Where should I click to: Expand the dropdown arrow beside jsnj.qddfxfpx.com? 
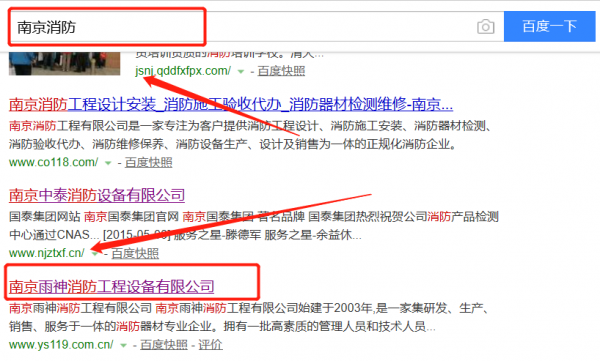tap(241, 72)
